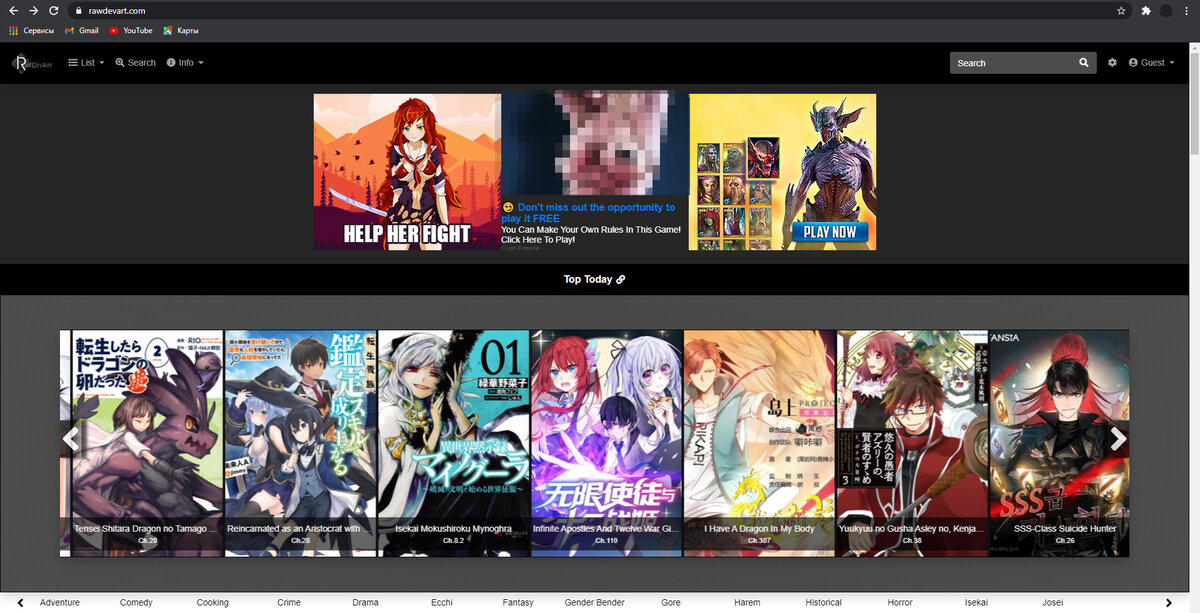
Task: Open the YouTube bookmark
Action: (131, 31)
